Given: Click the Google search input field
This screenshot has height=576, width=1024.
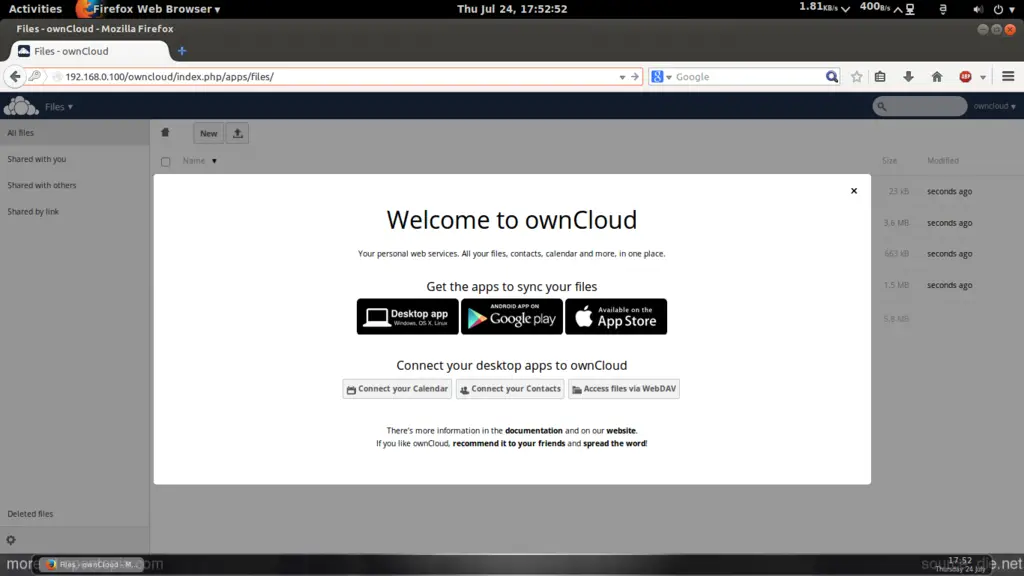Looking at the screenshot, I should (x=746, y=77).
